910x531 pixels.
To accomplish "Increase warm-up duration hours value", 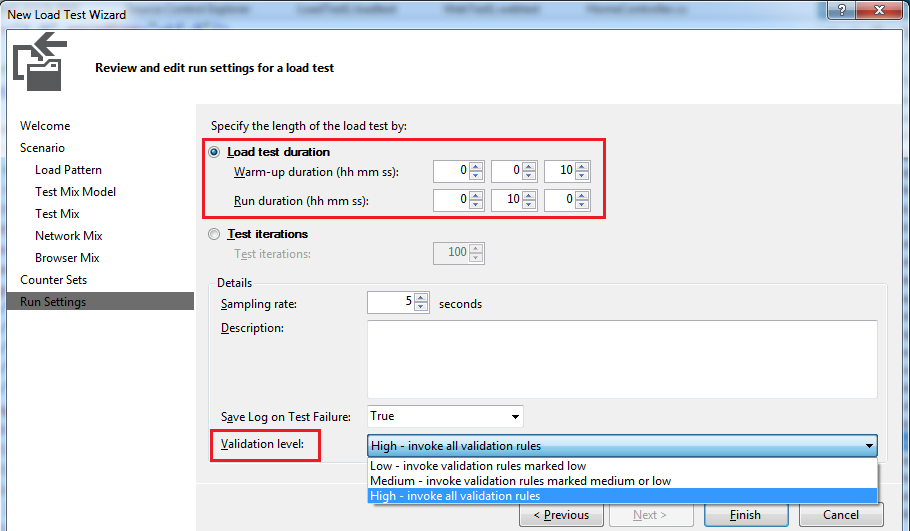I will [x=476, y=166].
